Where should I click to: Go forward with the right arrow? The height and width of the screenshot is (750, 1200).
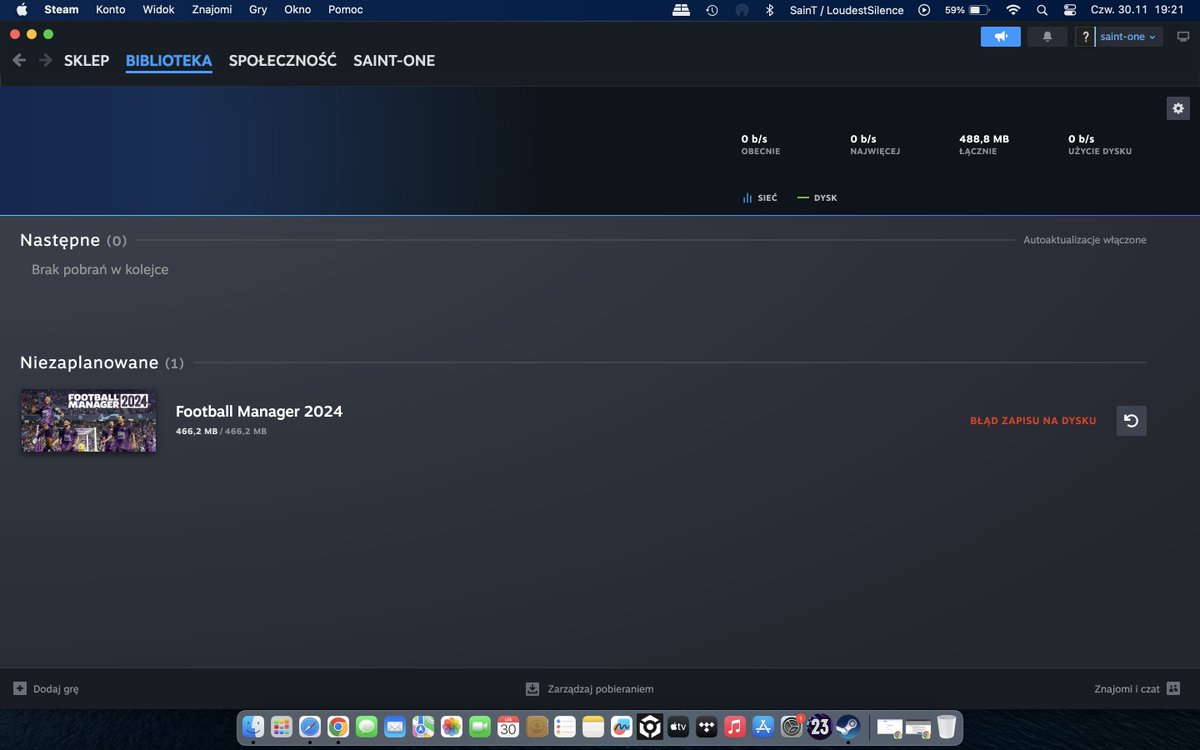tap(45, 60)
